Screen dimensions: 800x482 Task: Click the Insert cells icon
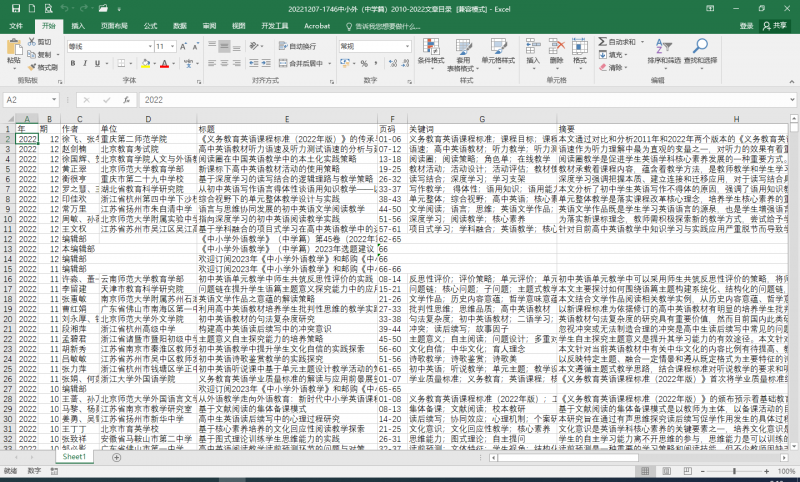click(533, 46)
